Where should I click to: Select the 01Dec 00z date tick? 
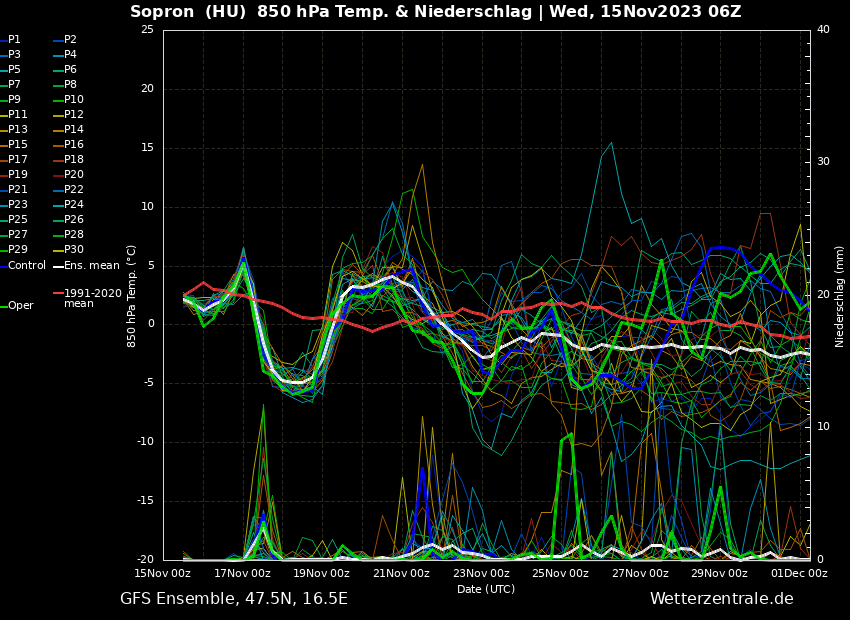click(x=798, y=573)
